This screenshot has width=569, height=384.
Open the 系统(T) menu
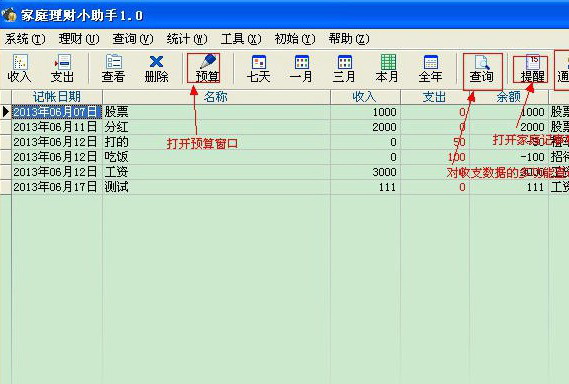point(25,38)
